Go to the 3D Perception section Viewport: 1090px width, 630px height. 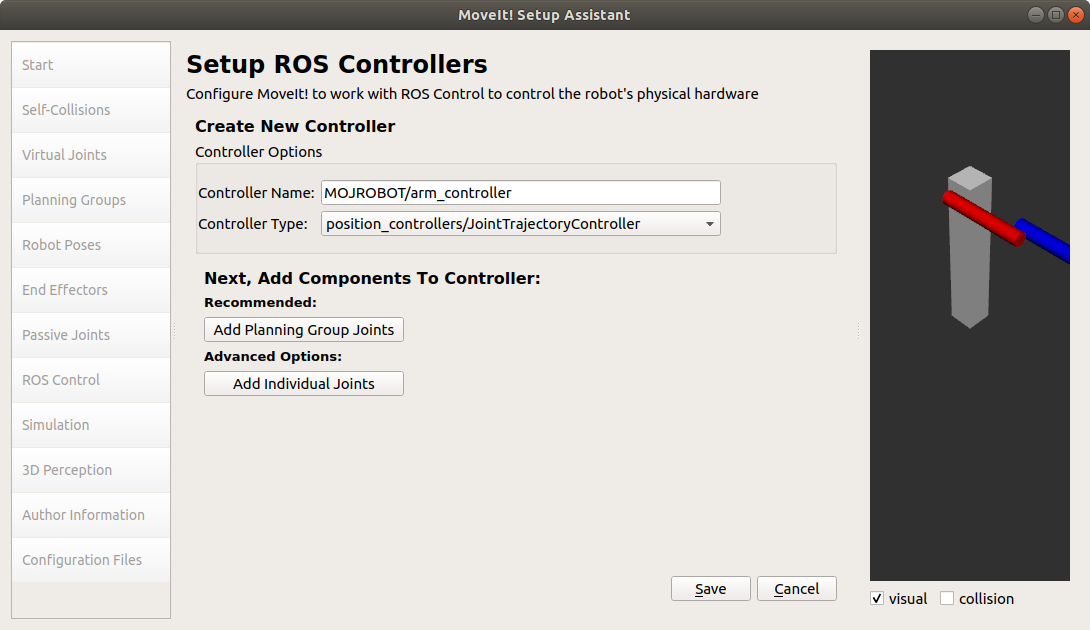pyautogui.click(x=91, y=470)
